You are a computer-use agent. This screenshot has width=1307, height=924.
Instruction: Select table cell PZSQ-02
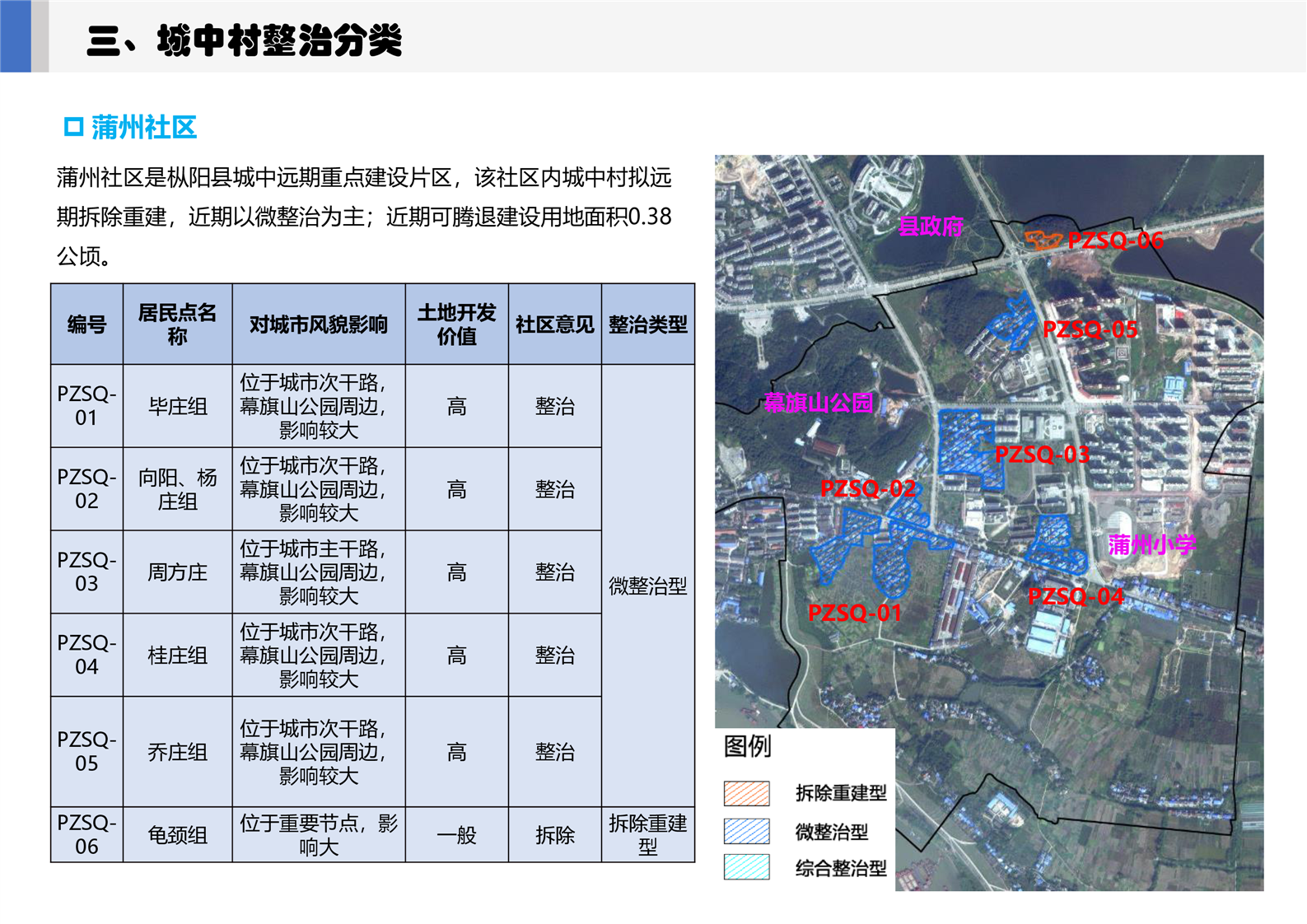point(87,489)
